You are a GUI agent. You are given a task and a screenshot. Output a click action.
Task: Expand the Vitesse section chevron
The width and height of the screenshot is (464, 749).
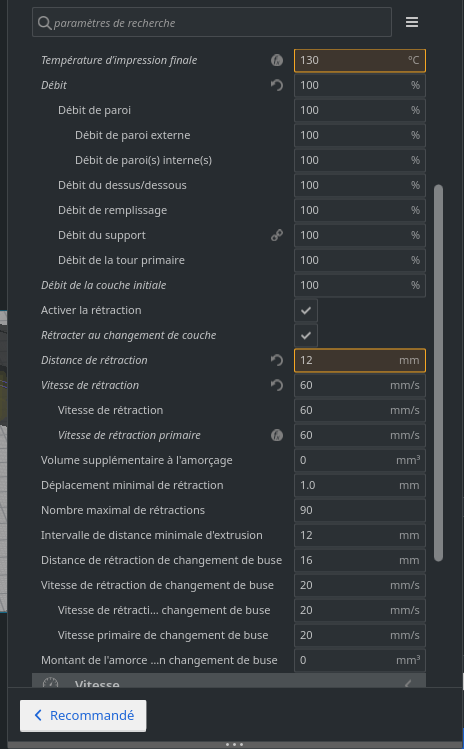[408, 684]
